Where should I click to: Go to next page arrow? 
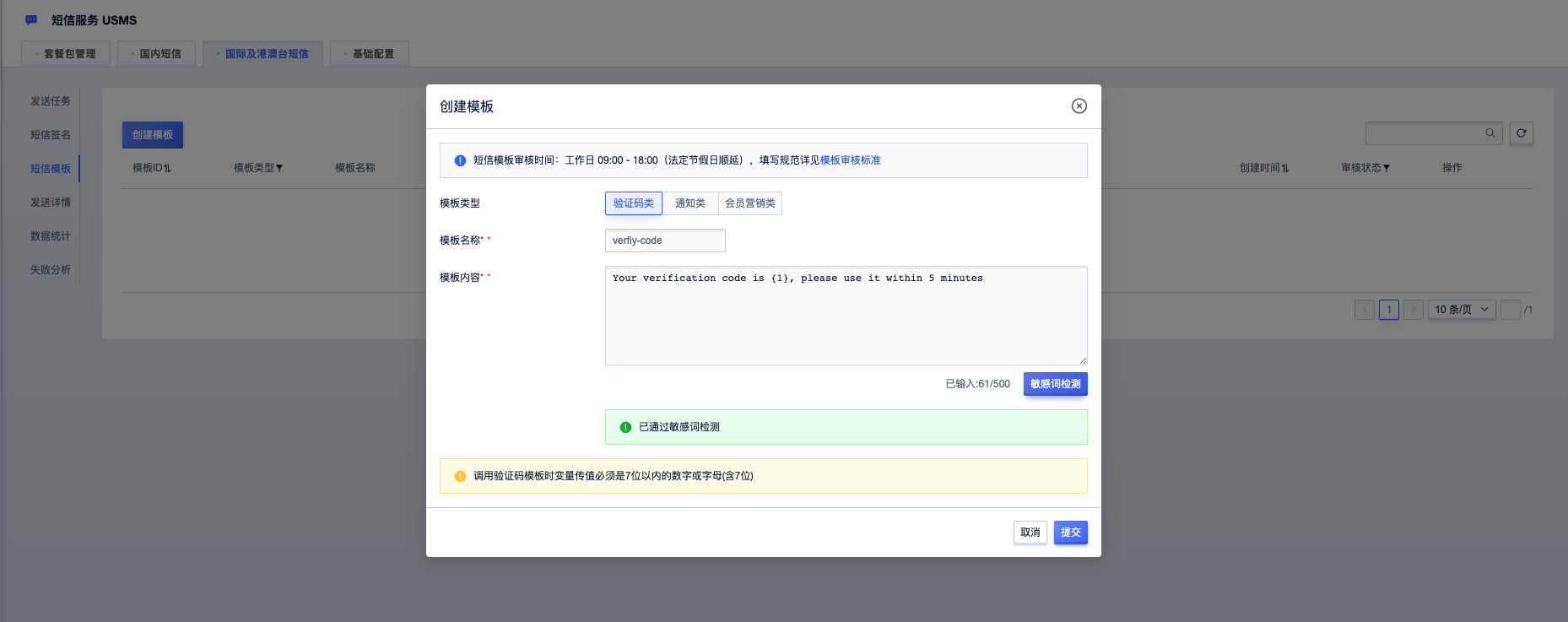pos(1414,310)
